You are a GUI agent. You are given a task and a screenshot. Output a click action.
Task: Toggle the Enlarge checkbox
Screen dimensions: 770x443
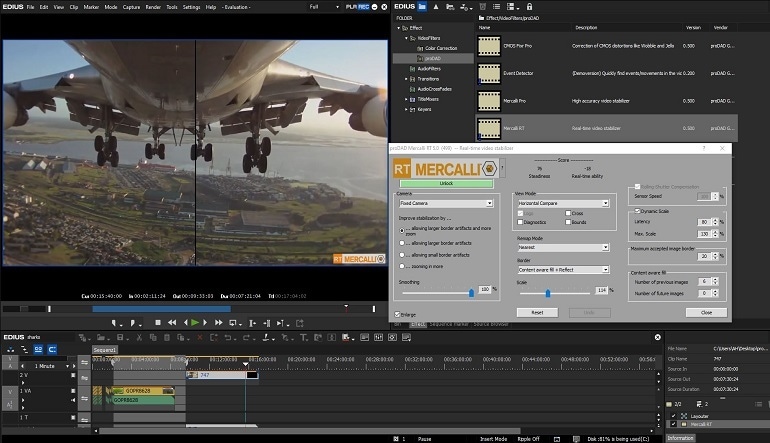click(x=397, y=314)
